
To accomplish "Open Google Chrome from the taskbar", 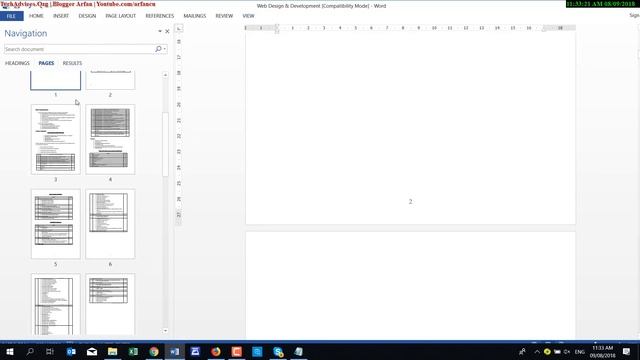I will (154, 351).
